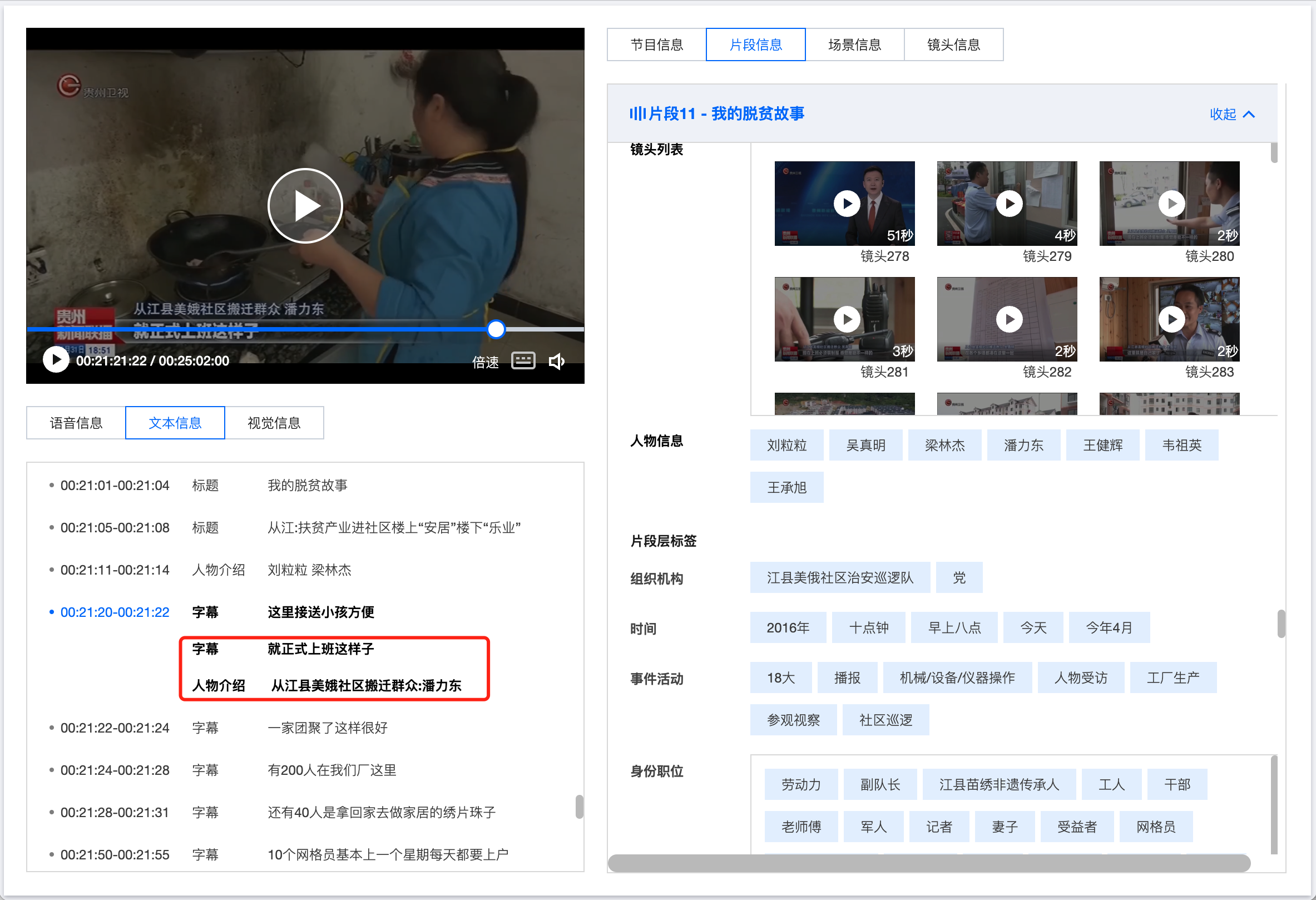Screen dimensions: 1316x900
Task: Open the 倍速 playback speed control
Action: 485,362
